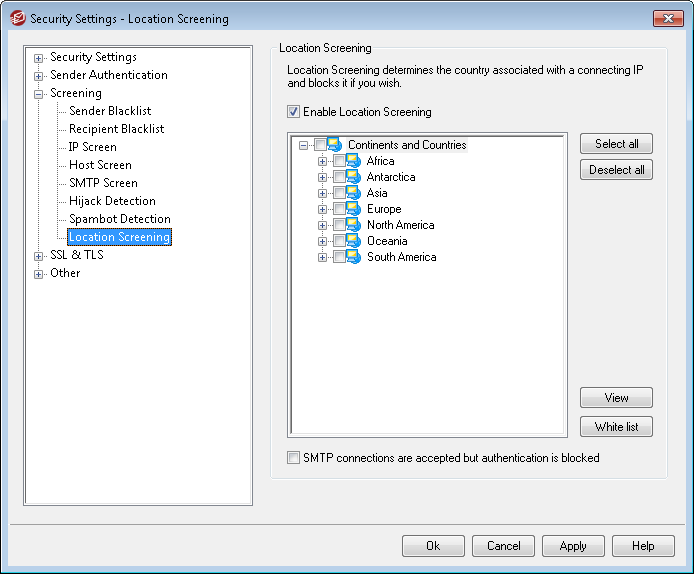Enable SMTP connections accepted but authentication blocked
The width and height of the screenshot is (694, 574).
click(294, 458)
